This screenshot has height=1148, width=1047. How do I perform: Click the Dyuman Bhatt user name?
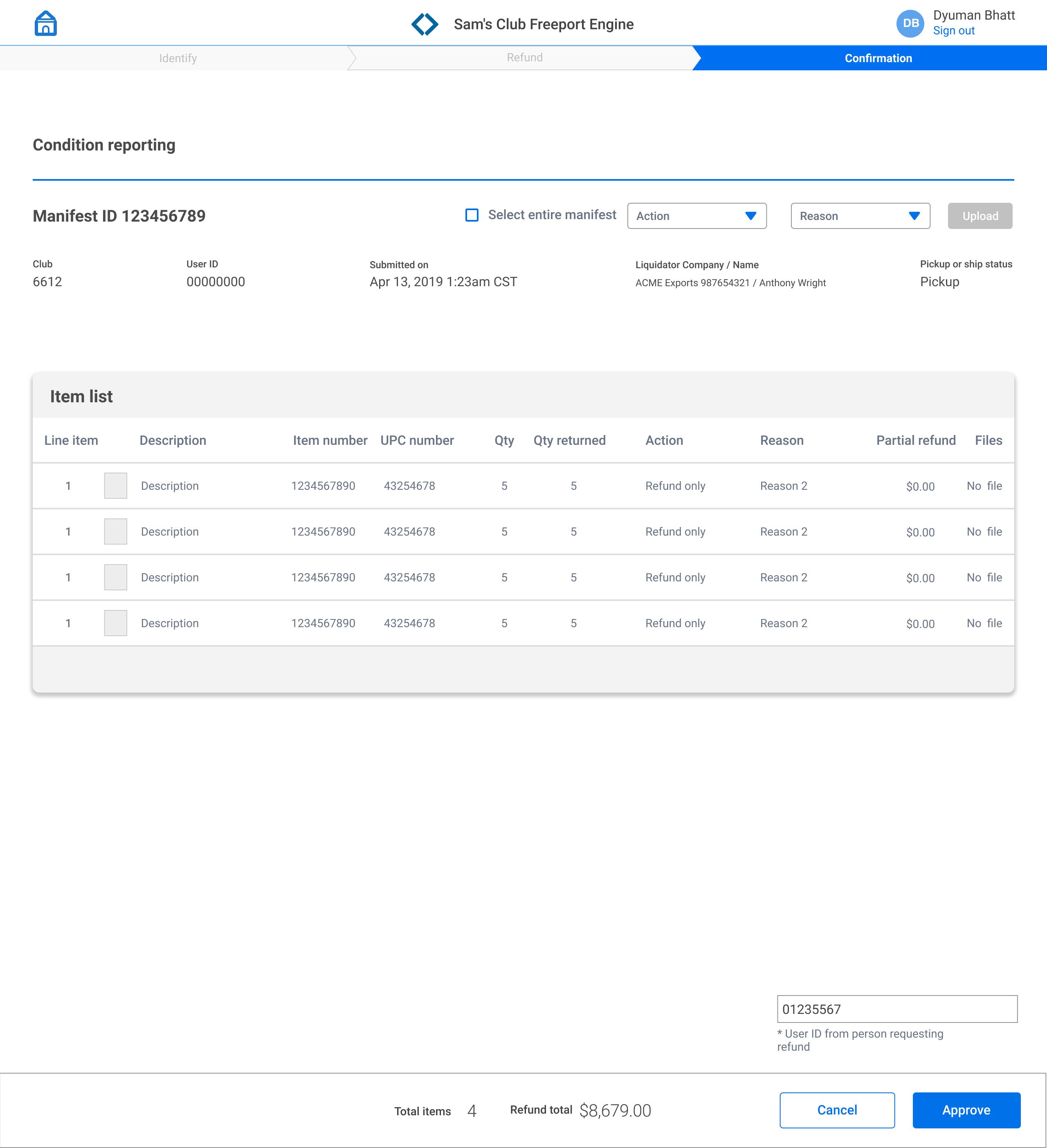pyautogui.click(x=973, y=16)
